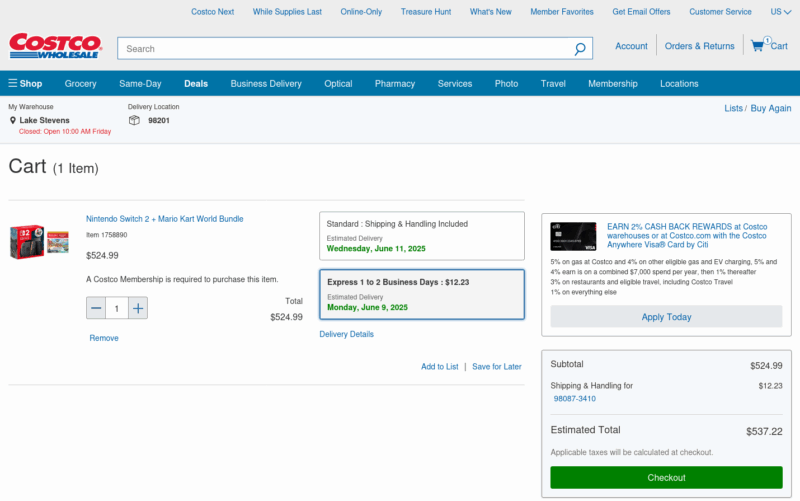800x501 pixels.
Task: Click Get Email Offers
Action: 641,12
